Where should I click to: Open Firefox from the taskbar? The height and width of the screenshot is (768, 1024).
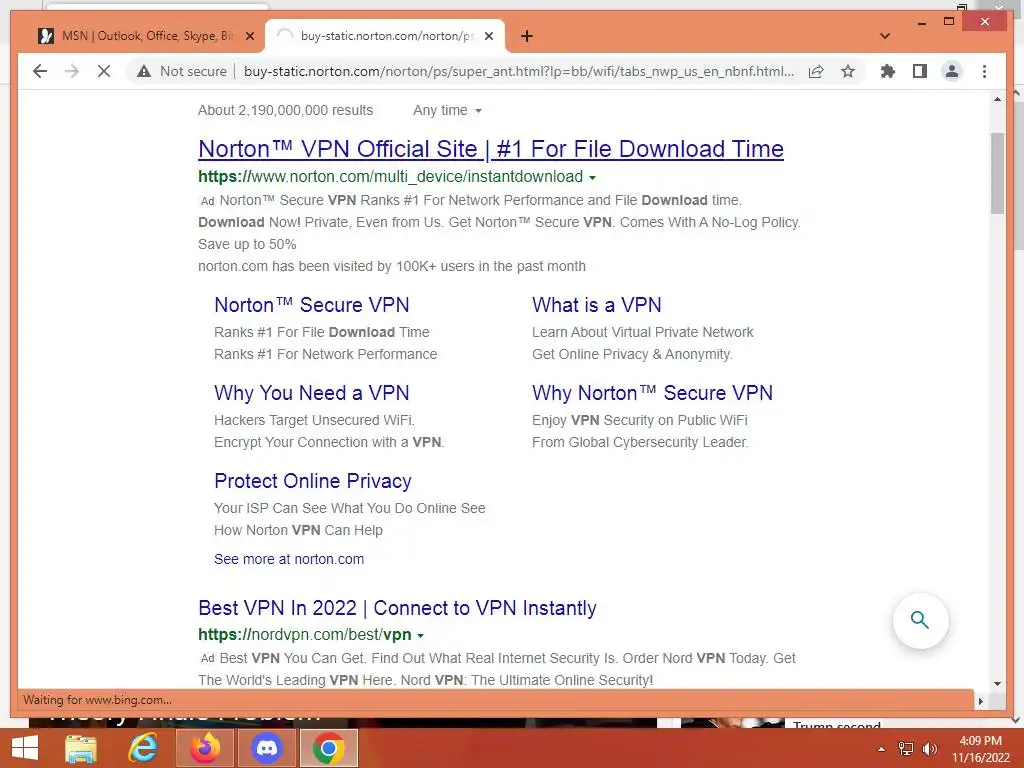tap(204, 748)
